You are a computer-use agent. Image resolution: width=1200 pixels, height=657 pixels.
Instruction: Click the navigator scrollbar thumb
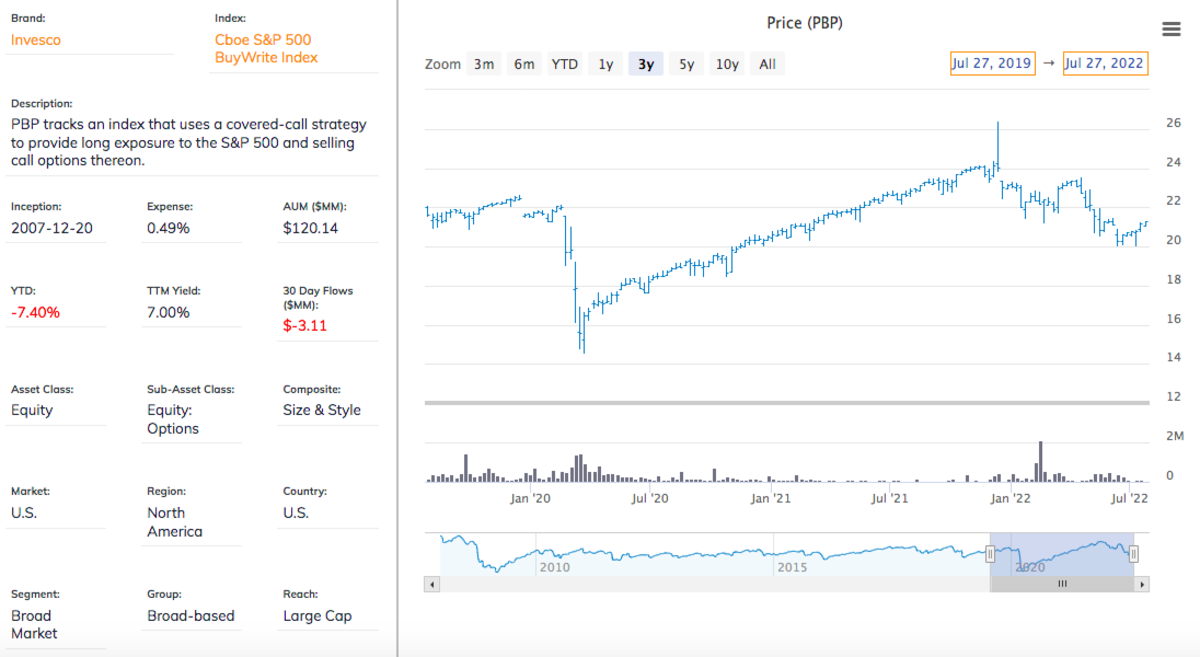[x=1062, y=584]
